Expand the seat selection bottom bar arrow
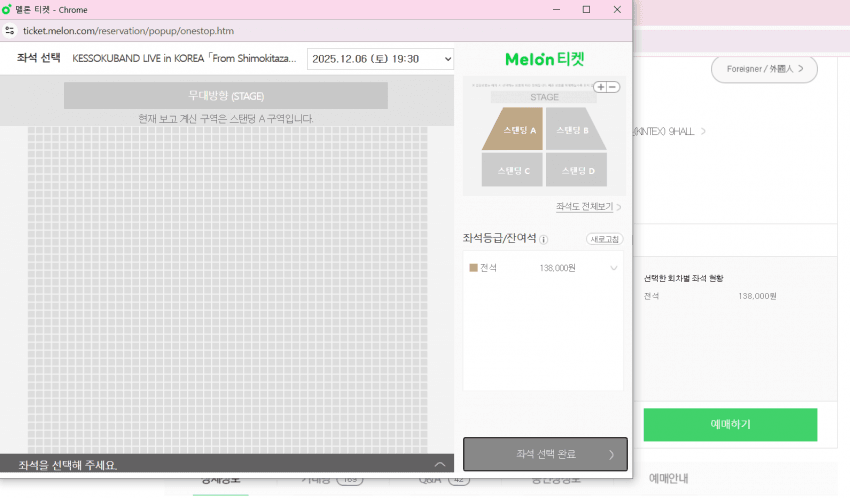850x498 pixels. coord(440,464)
